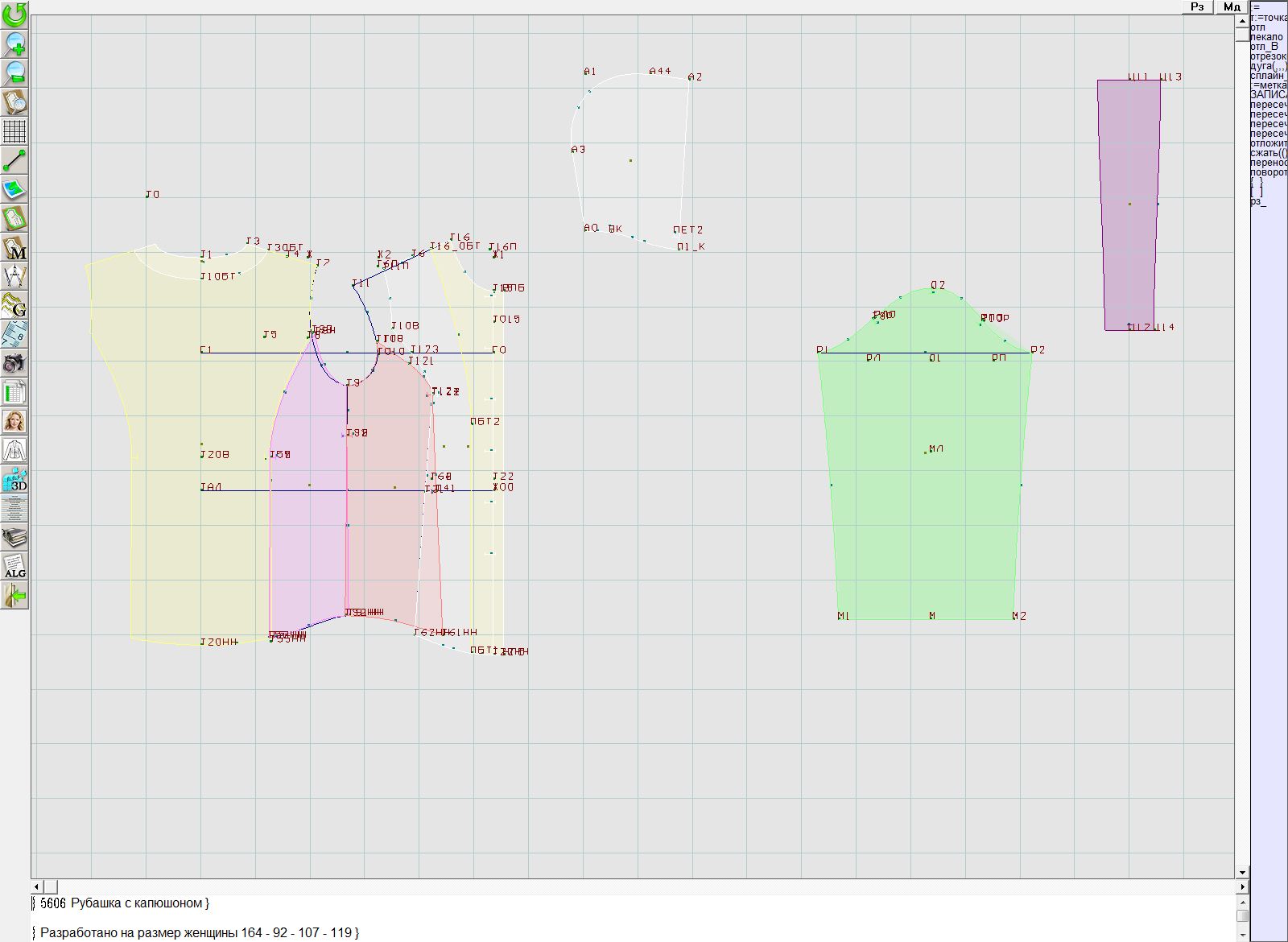Open the ALG algorithm document icon
The height and width of the screenshot is (942, 1288).
[x=14, y=567]
